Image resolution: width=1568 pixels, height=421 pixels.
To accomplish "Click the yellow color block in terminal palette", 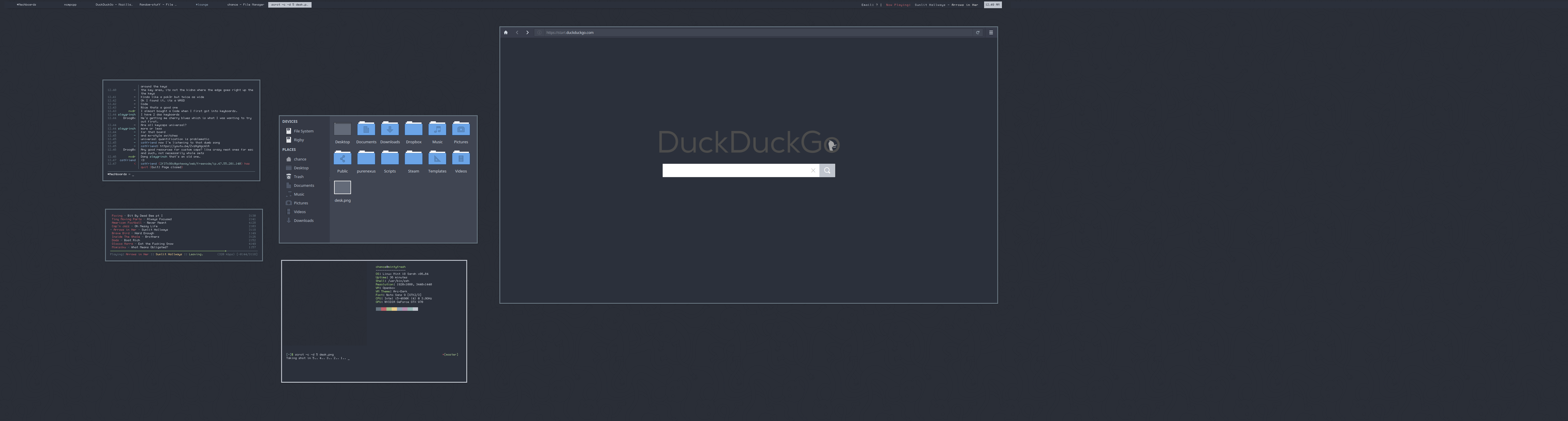I will point(394,309).
